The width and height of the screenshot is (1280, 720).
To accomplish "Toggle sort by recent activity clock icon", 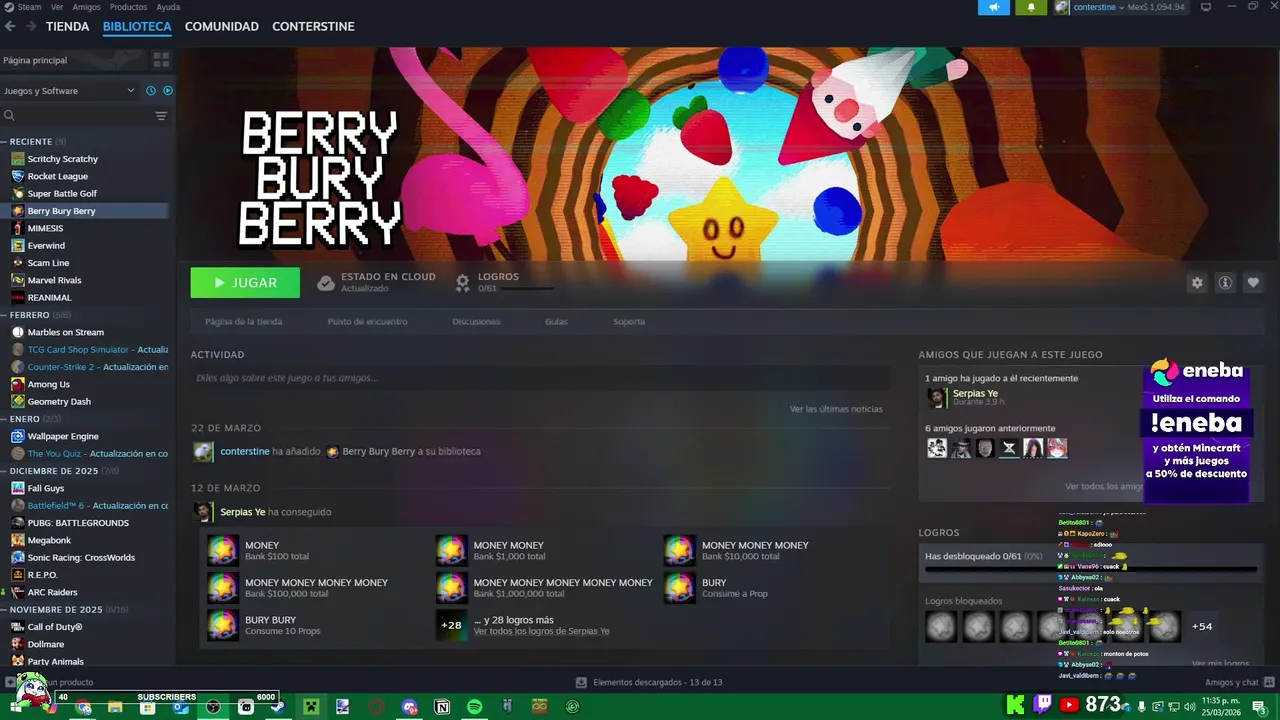I will tap(151, 91).
